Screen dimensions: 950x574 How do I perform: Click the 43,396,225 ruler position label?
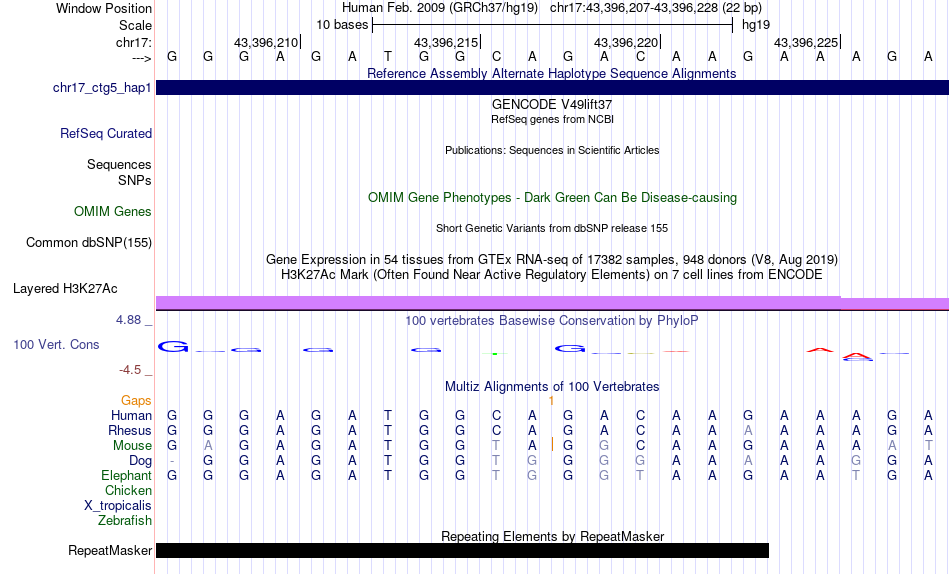806,42
